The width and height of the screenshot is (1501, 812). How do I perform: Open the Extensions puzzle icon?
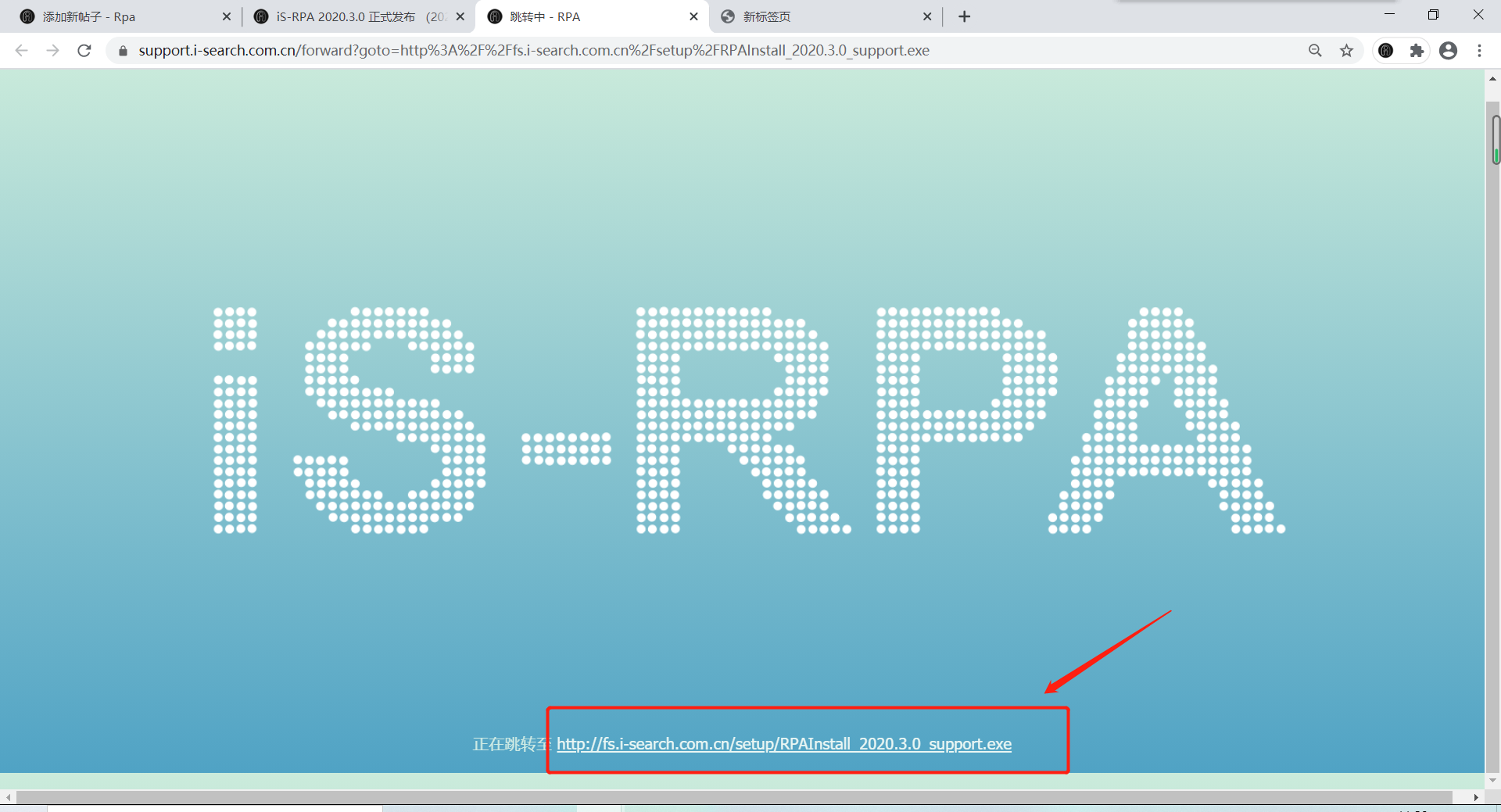click(1417, 51)
